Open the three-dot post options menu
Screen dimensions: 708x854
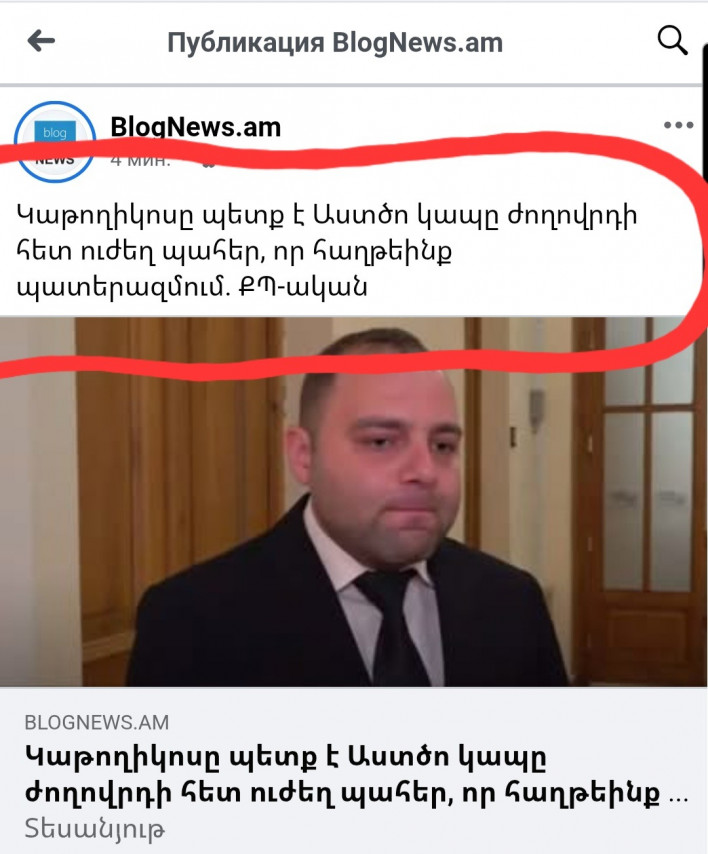[x=678, y=125]
